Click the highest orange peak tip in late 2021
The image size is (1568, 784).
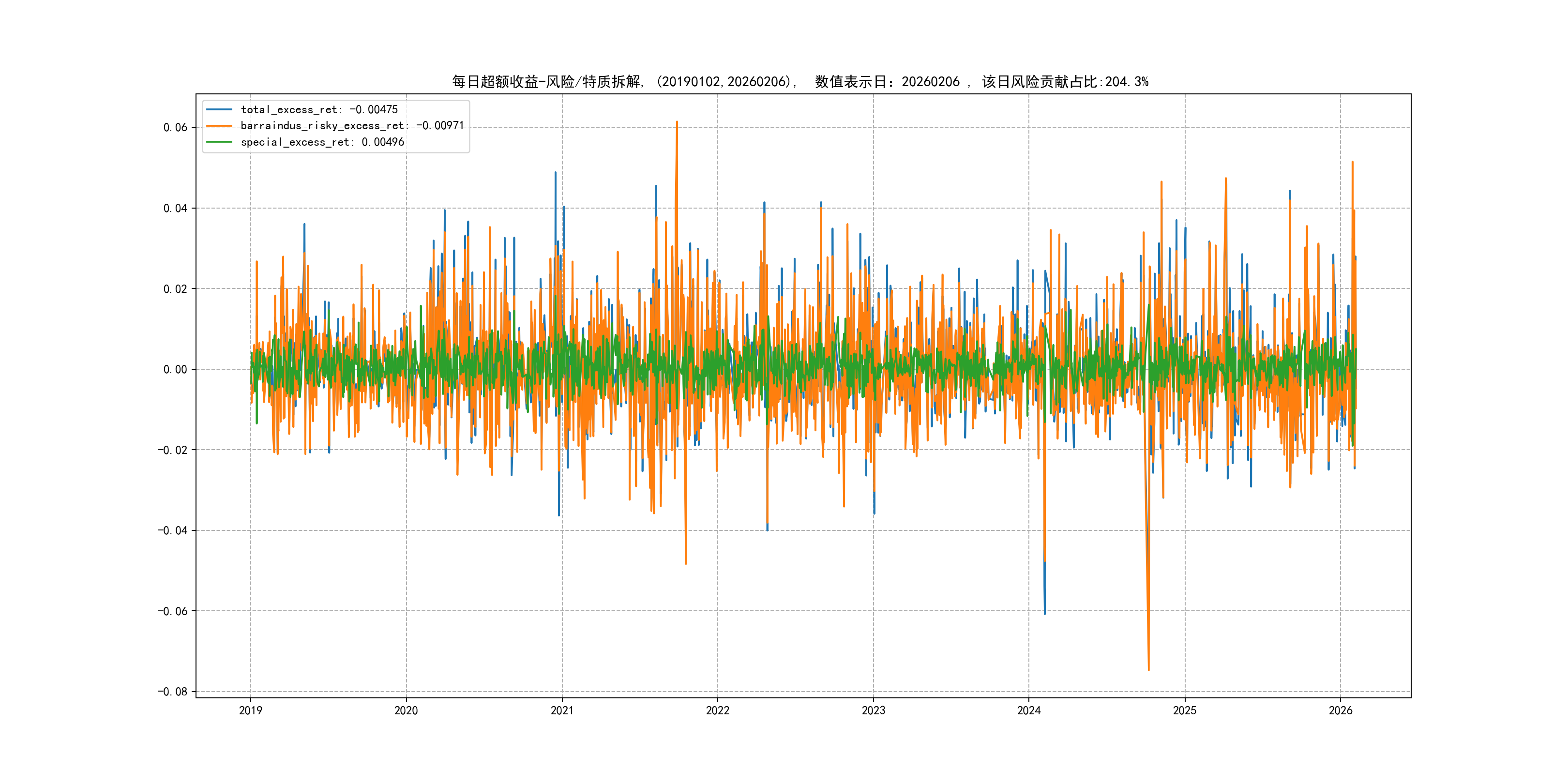click(x=677, y=122)
